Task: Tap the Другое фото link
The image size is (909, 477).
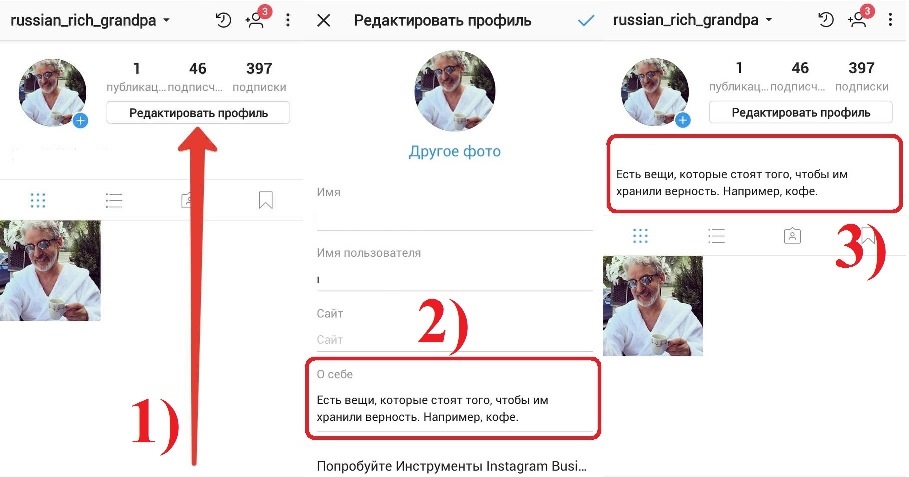Action: point(454,152)
